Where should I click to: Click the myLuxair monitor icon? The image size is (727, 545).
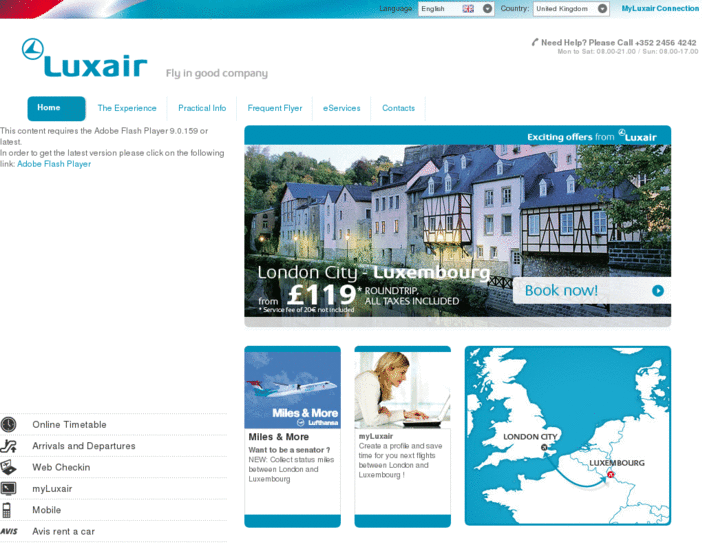8,488
